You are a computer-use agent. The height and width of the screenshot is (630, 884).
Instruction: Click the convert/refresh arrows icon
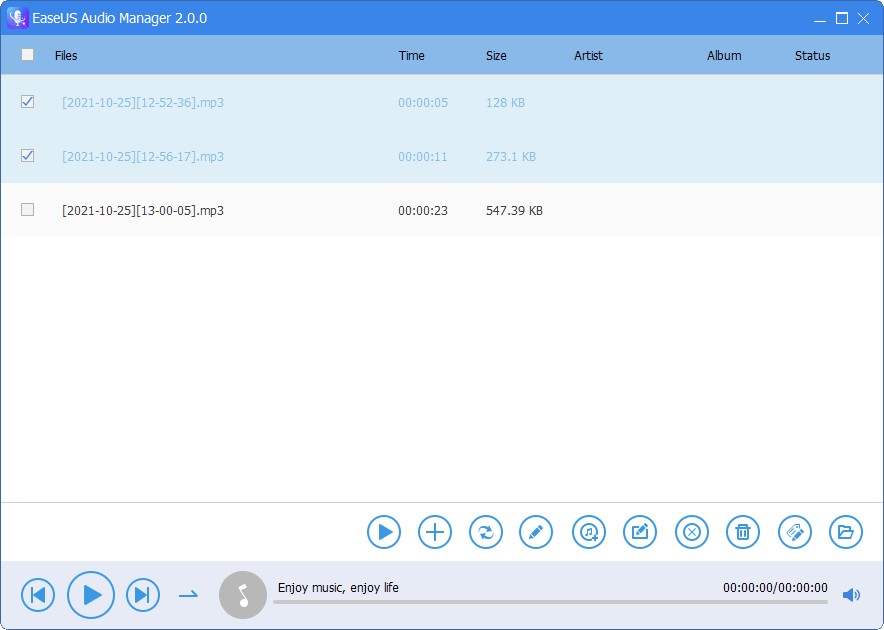click(x=486, y=532)
